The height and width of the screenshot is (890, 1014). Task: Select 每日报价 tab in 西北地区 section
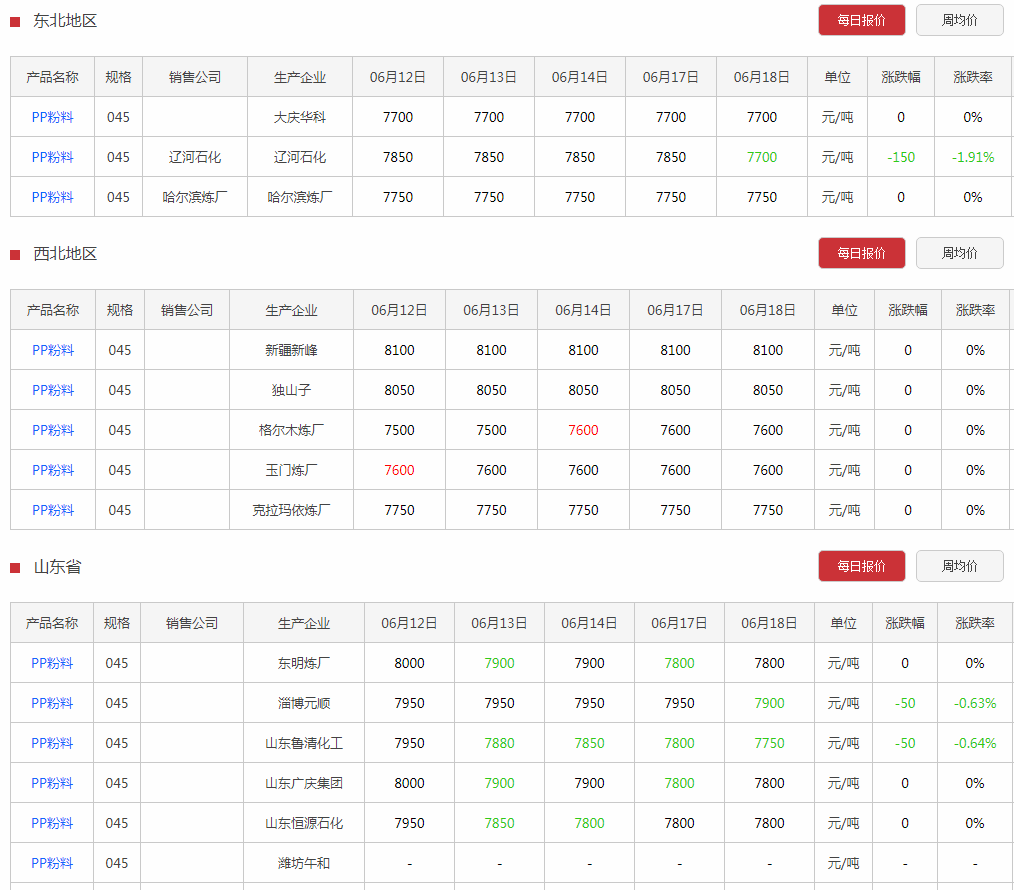(861, 253)
